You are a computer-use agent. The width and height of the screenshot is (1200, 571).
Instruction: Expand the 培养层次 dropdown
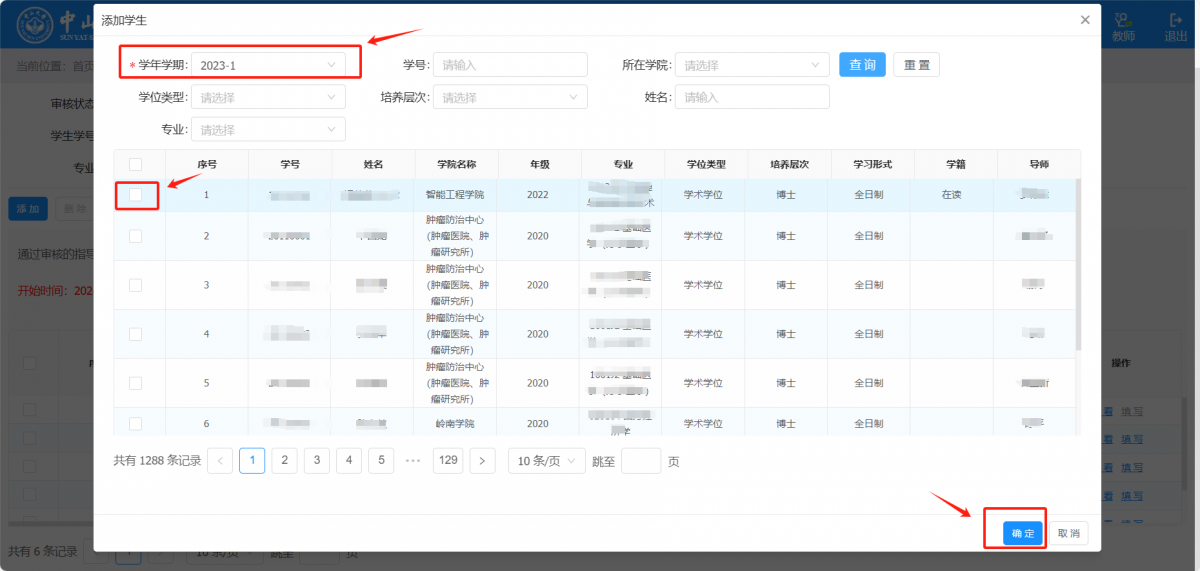point(510,97)
